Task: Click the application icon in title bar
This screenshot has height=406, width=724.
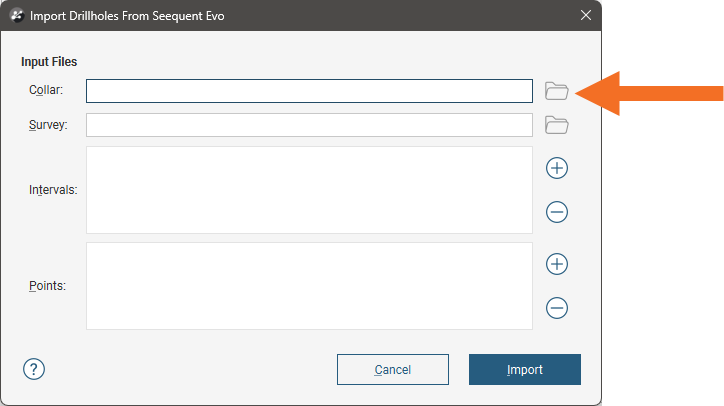Action: (x=17, y=15)
